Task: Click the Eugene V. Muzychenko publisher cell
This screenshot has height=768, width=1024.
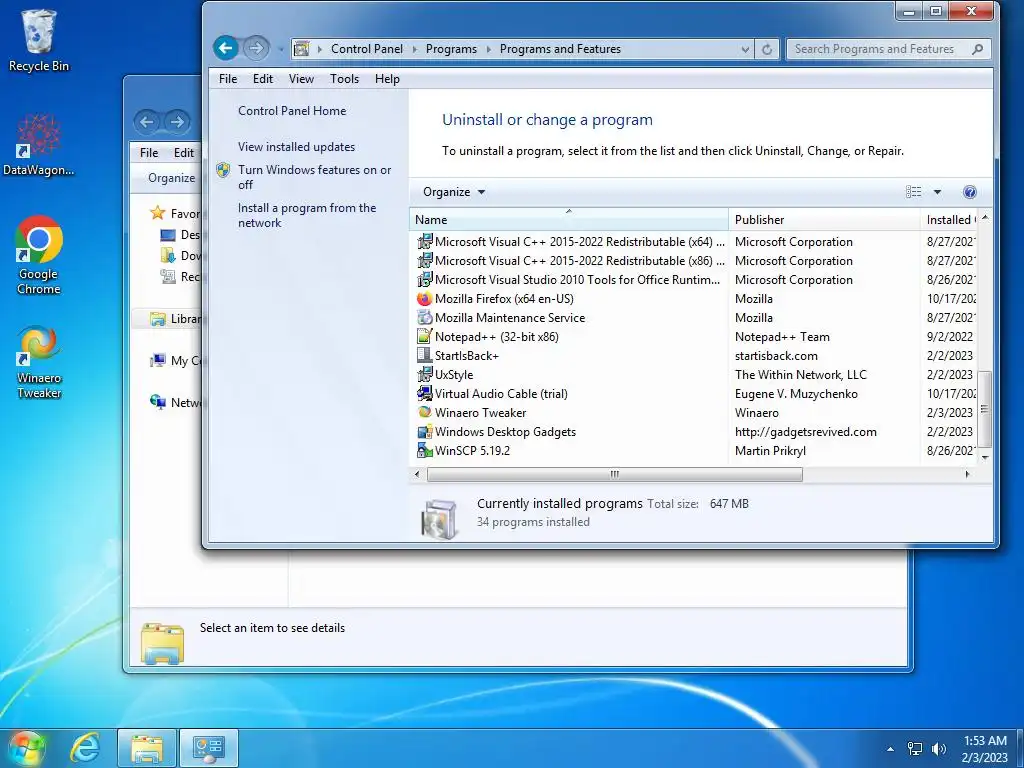Action: (x=796, y=394)
